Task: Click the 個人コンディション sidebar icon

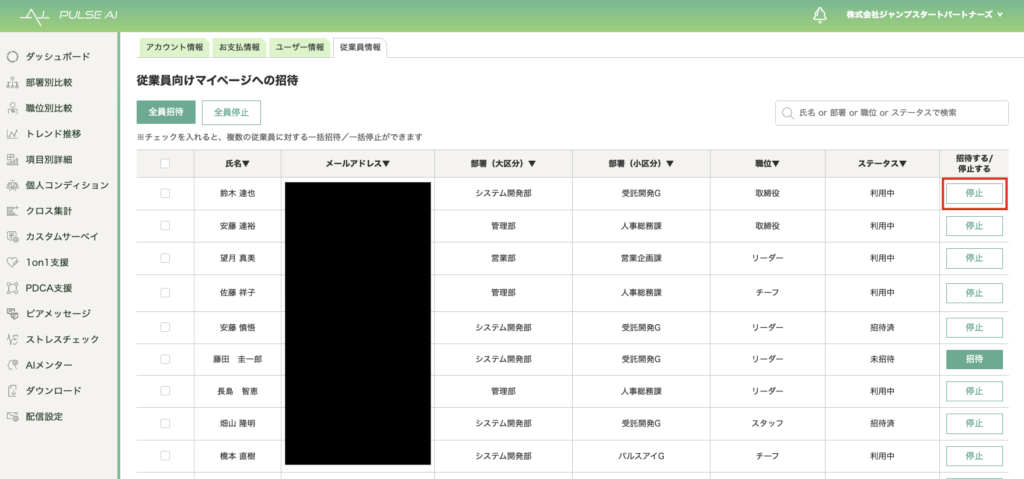Action: (x=12, y=185)
